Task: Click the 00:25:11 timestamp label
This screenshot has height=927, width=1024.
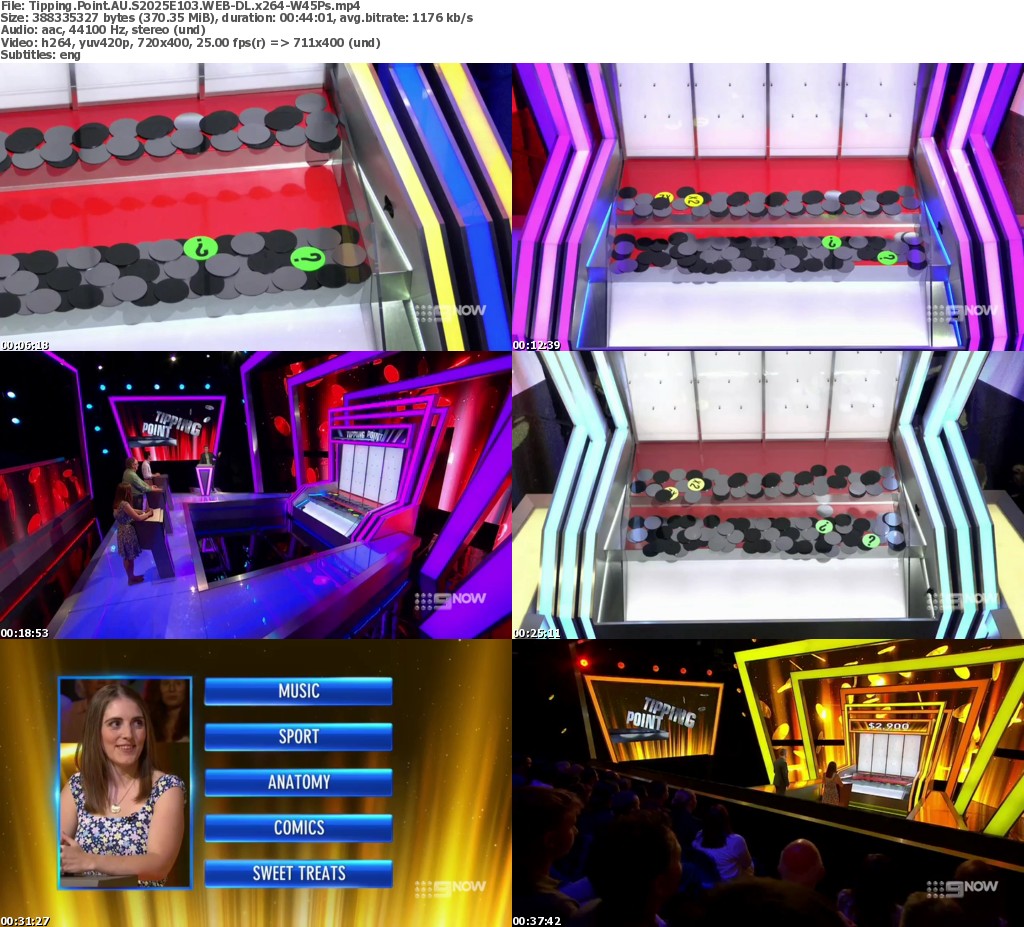Action: click(x=537, y=633)
